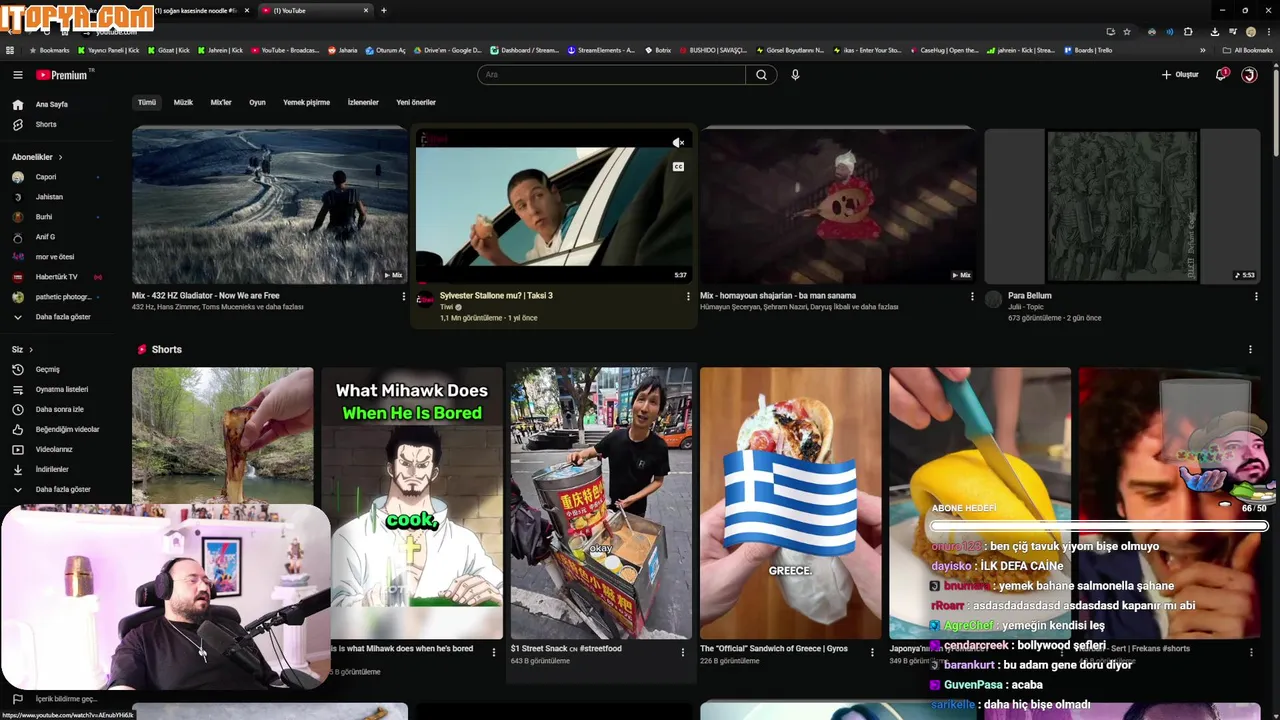Start voice search with microphone icon
This screenshot has width=1280, height=720.
[x=795, y=75]
